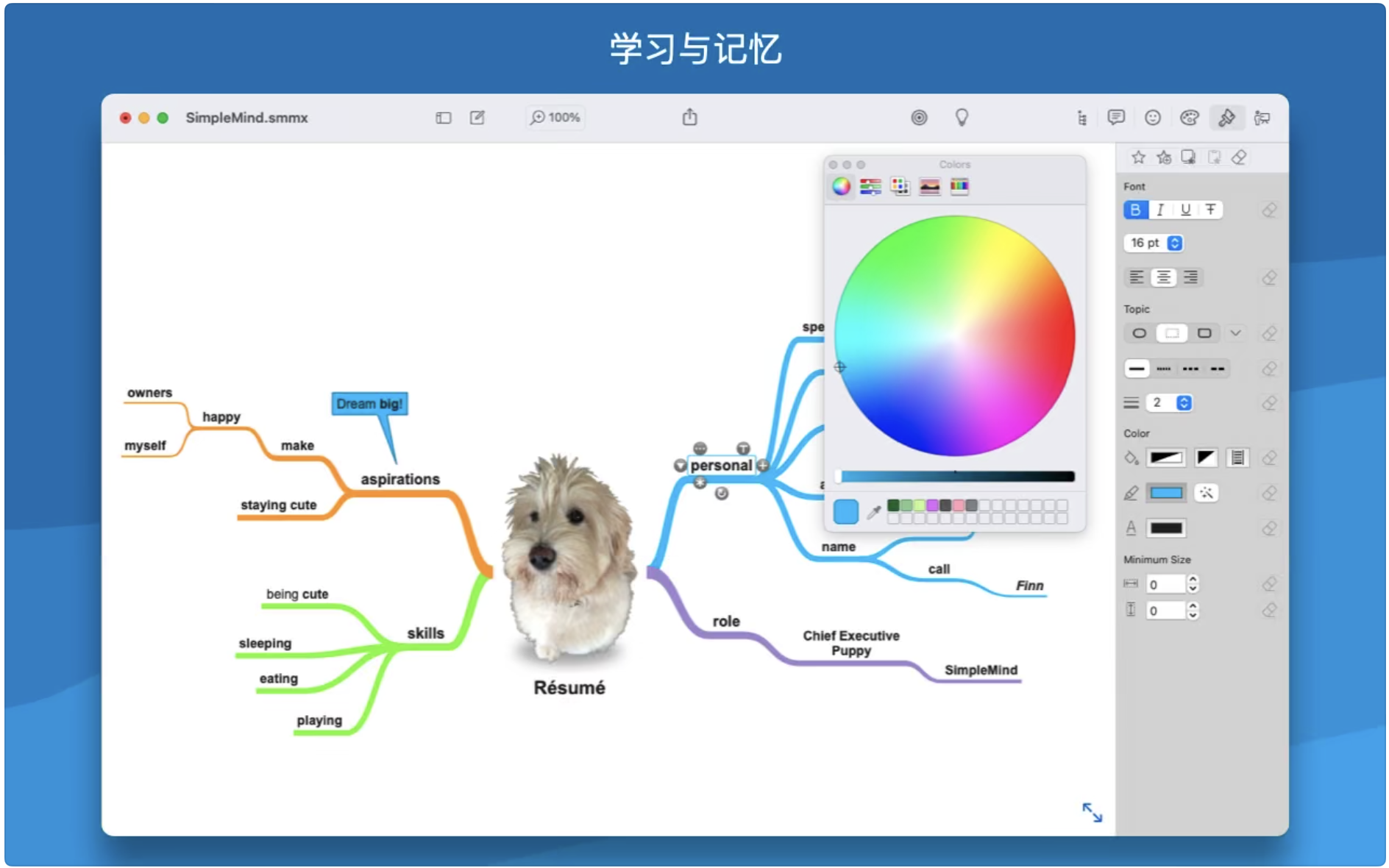Activate the eyedropper in the Colors panel
The image size is (1389, 868).
point(874,513)
